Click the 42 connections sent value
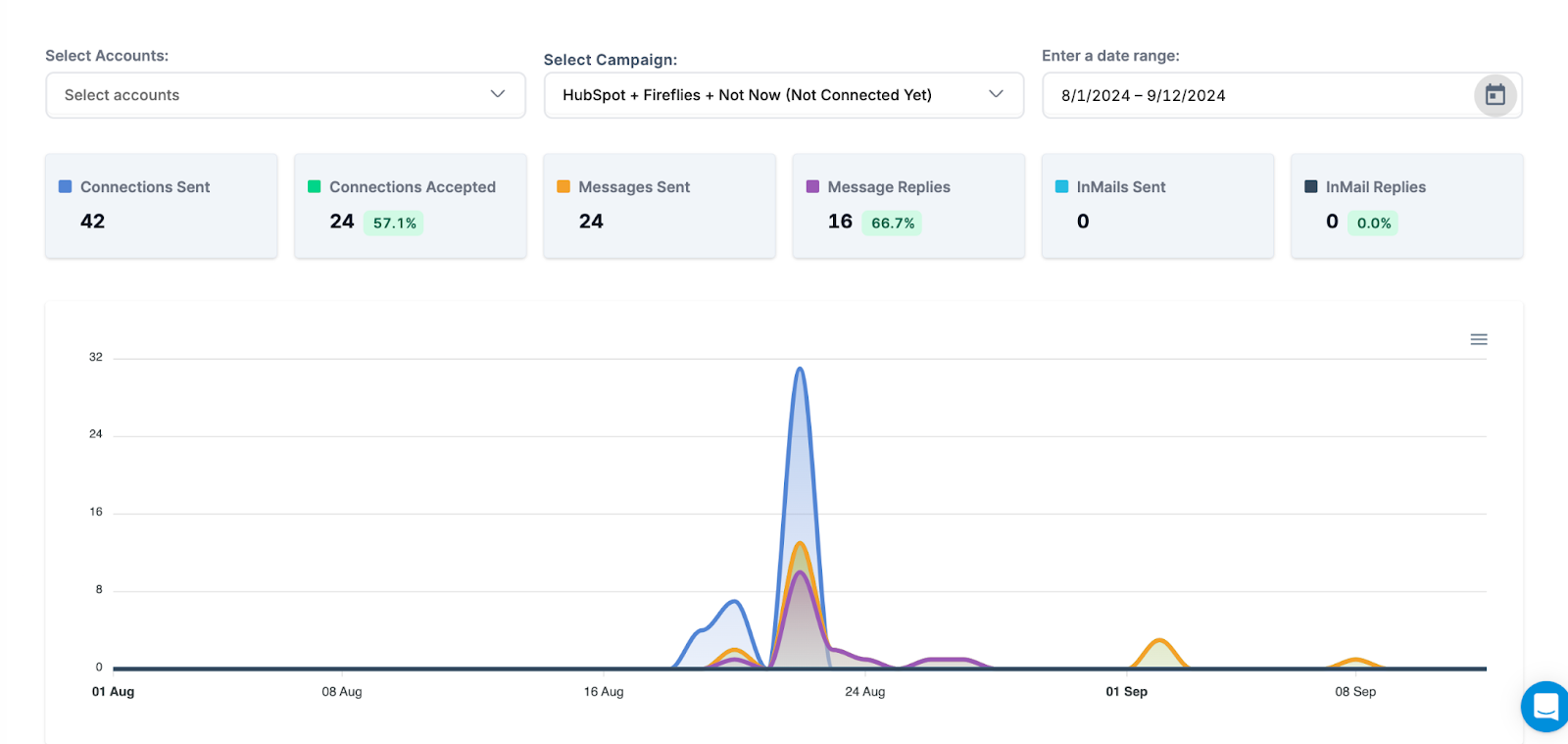1568x744 pixels. [92, 222]
